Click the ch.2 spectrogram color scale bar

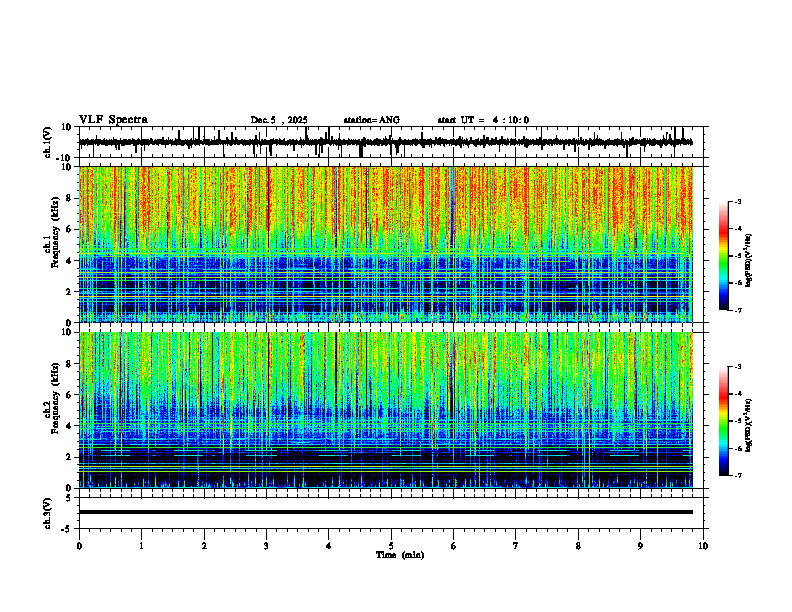pyautogui.click(x=723, y=421)
